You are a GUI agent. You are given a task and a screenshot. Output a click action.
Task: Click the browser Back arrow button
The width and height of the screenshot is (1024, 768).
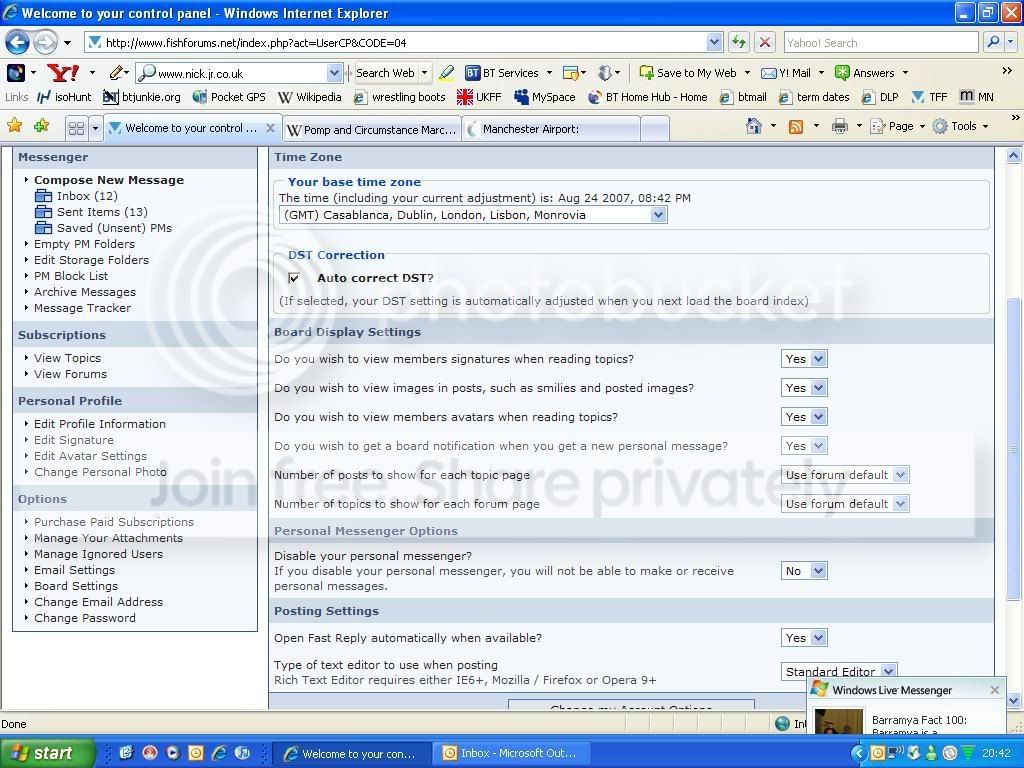[x=17, y=42]
